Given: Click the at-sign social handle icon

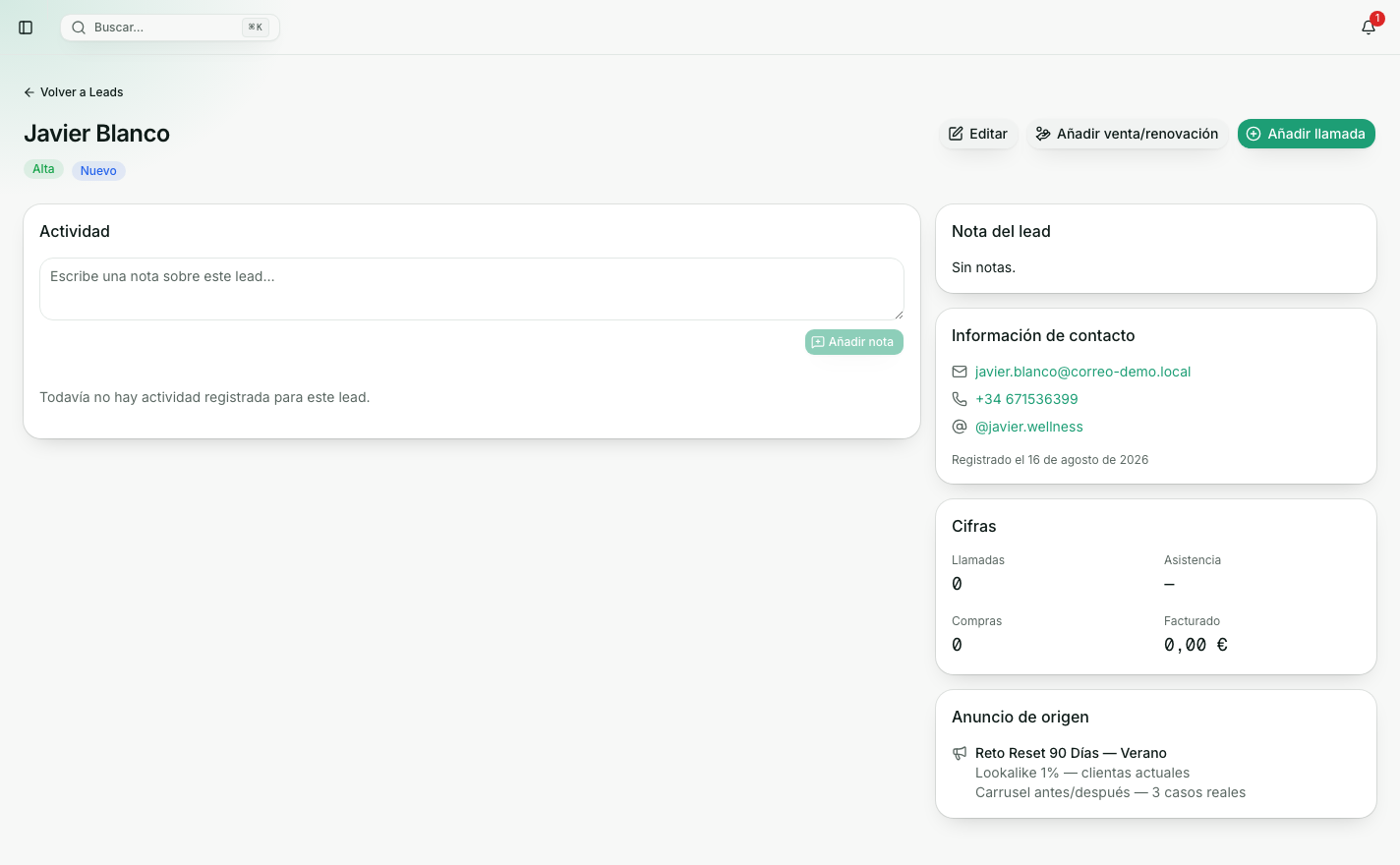Looking at the screenshot, I should [x=960, y=427].
